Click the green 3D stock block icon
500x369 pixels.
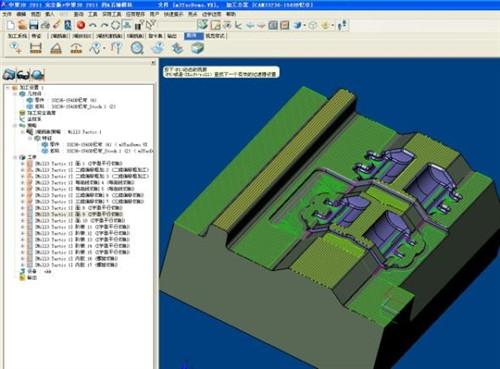click(x=197, y=48)
